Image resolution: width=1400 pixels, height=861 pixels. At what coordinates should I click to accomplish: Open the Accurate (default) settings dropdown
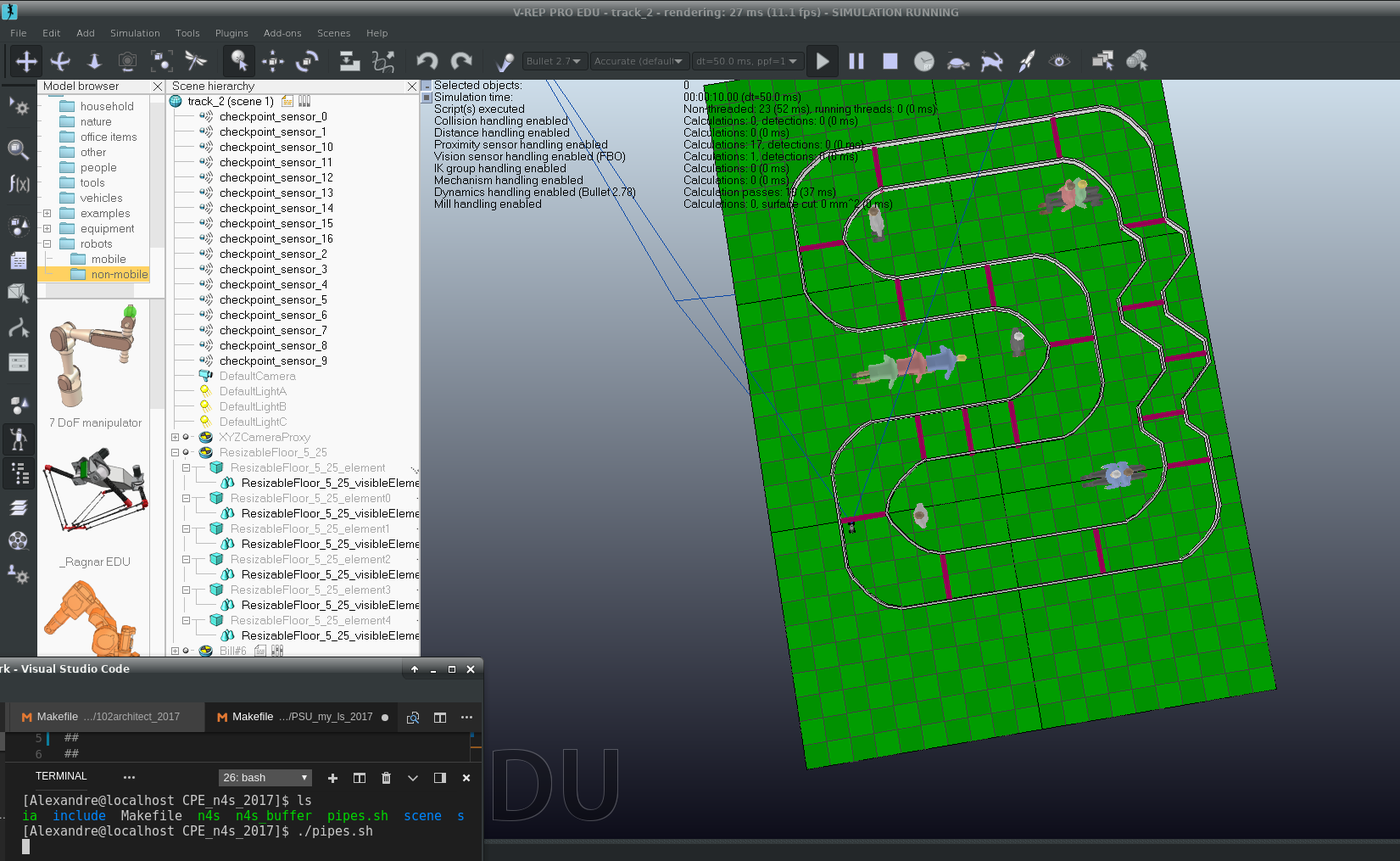[x=640, y=61]
